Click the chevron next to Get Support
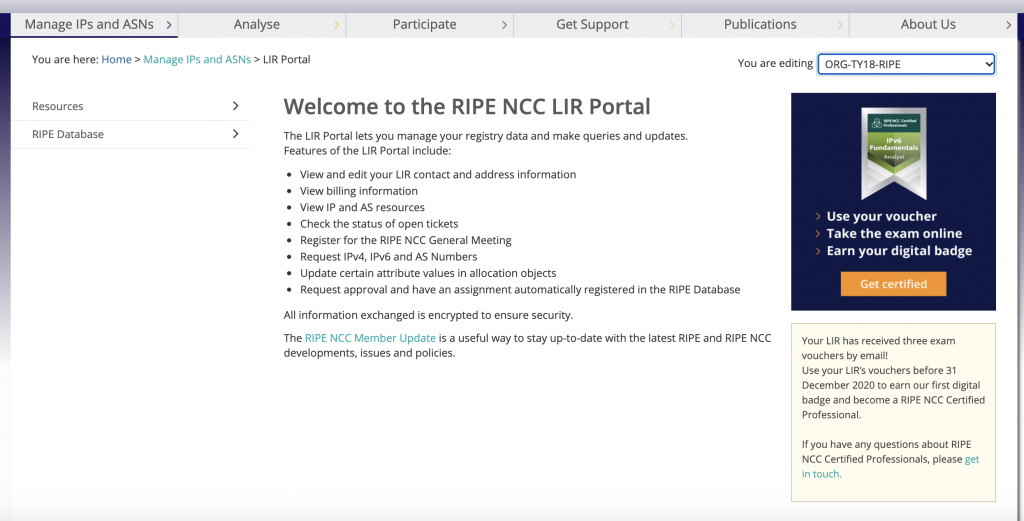The height and width of the screenshot is (521, 1024). 673,25
